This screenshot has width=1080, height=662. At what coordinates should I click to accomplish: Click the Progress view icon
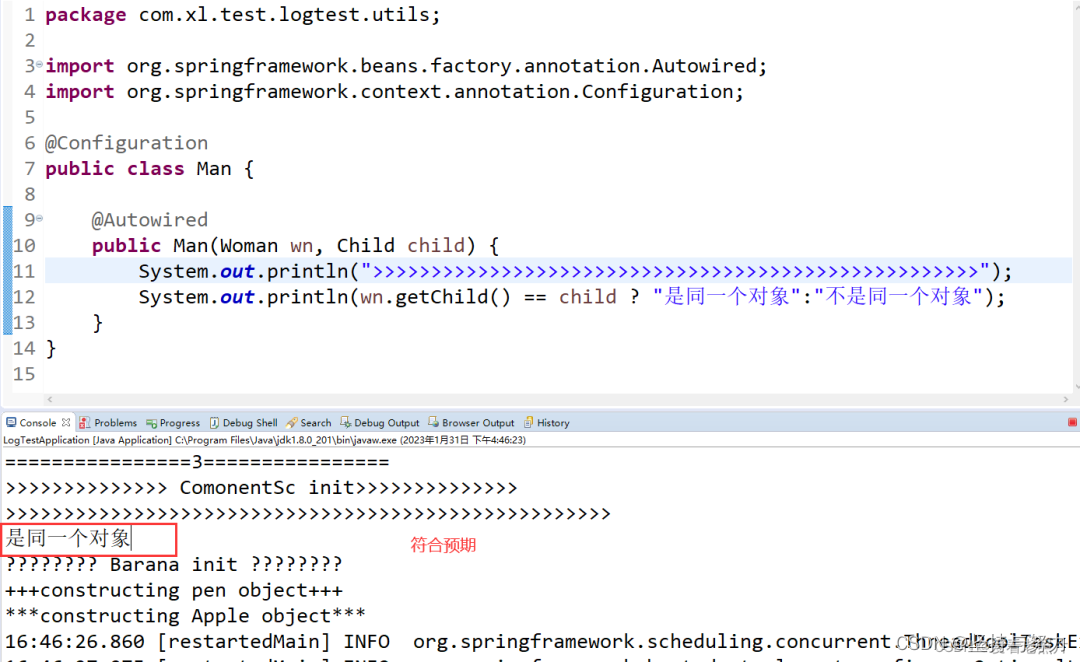click(x=153, y=422)
